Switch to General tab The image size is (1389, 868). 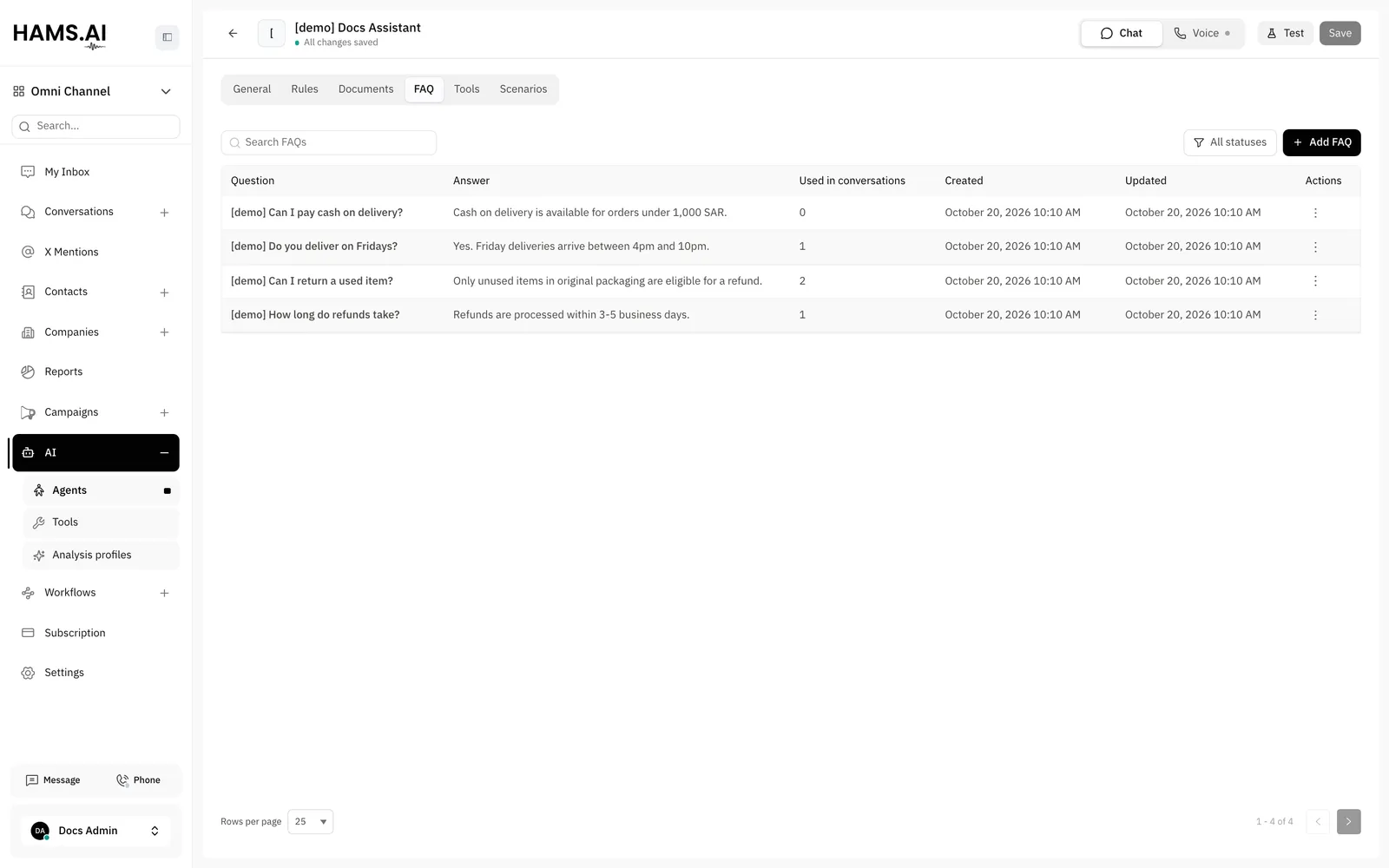(x=252, y=89)
